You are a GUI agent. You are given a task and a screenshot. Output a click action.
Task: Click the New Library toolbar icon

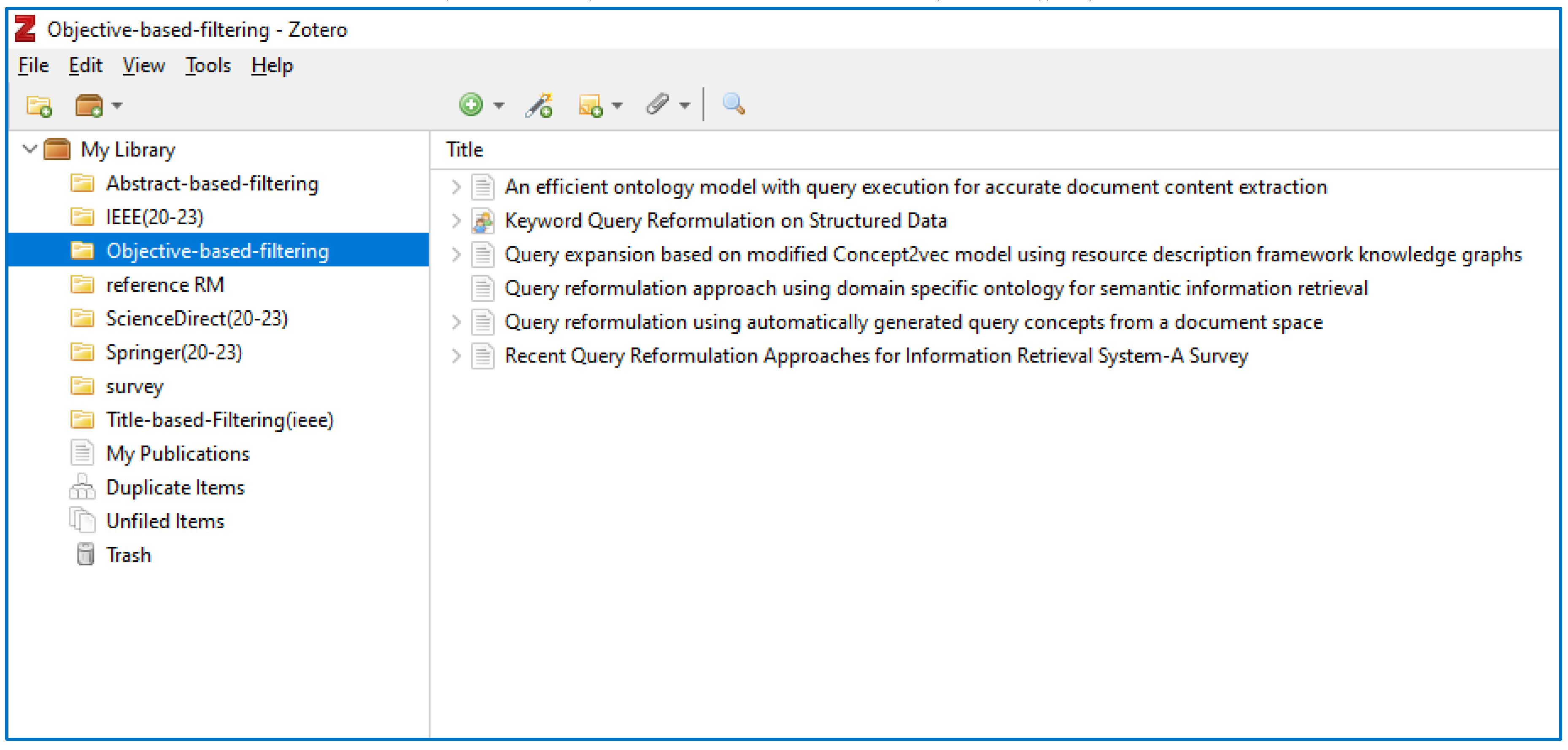tap(89, 105)
